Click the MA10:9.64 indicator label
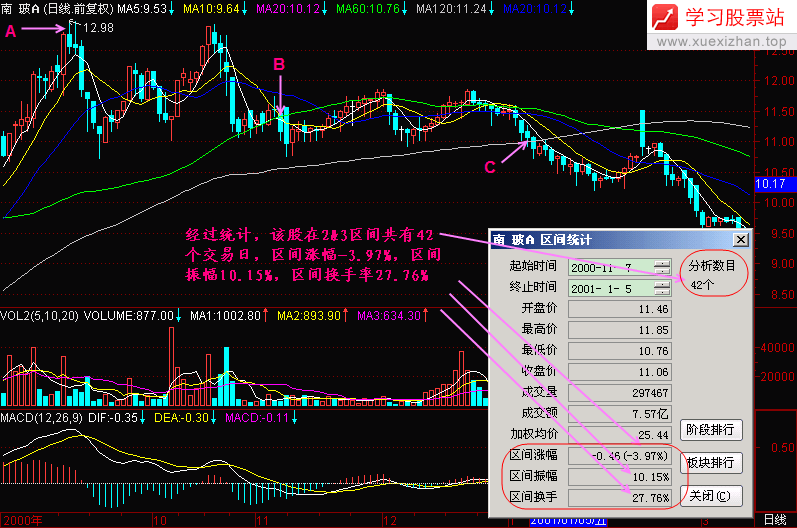 (x=211, y=9)
